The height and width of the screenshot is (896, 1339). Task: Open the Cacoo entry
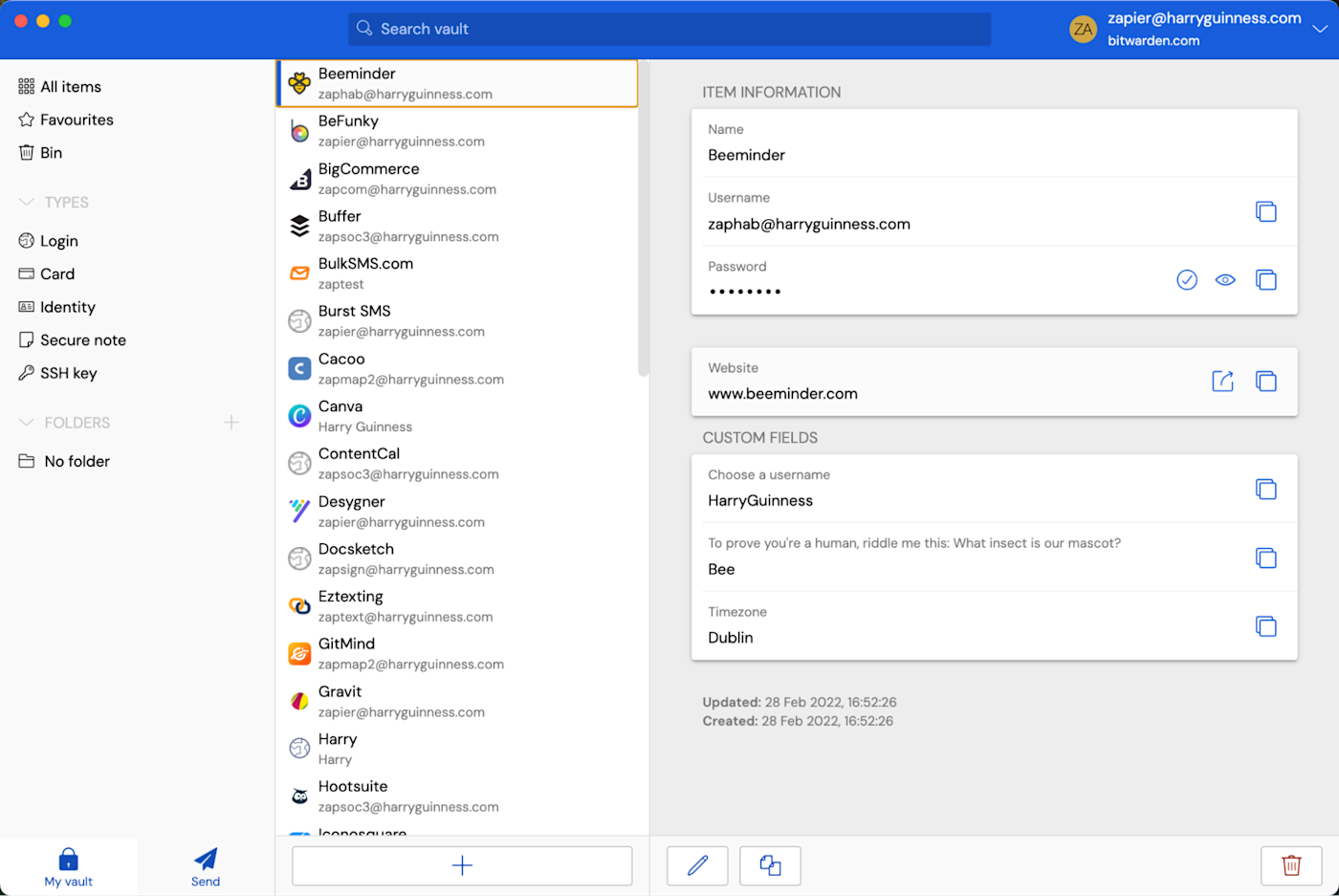(x=457, y=369)
